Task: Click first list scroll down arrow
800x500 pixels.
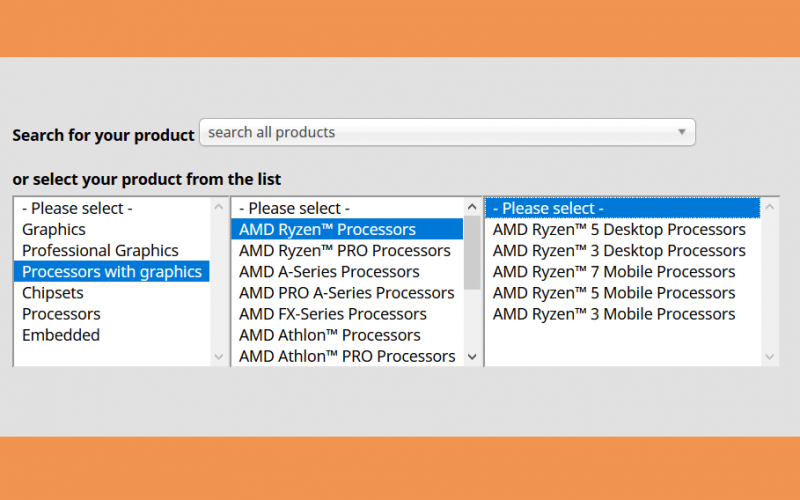Action: (x=219, y=357)
